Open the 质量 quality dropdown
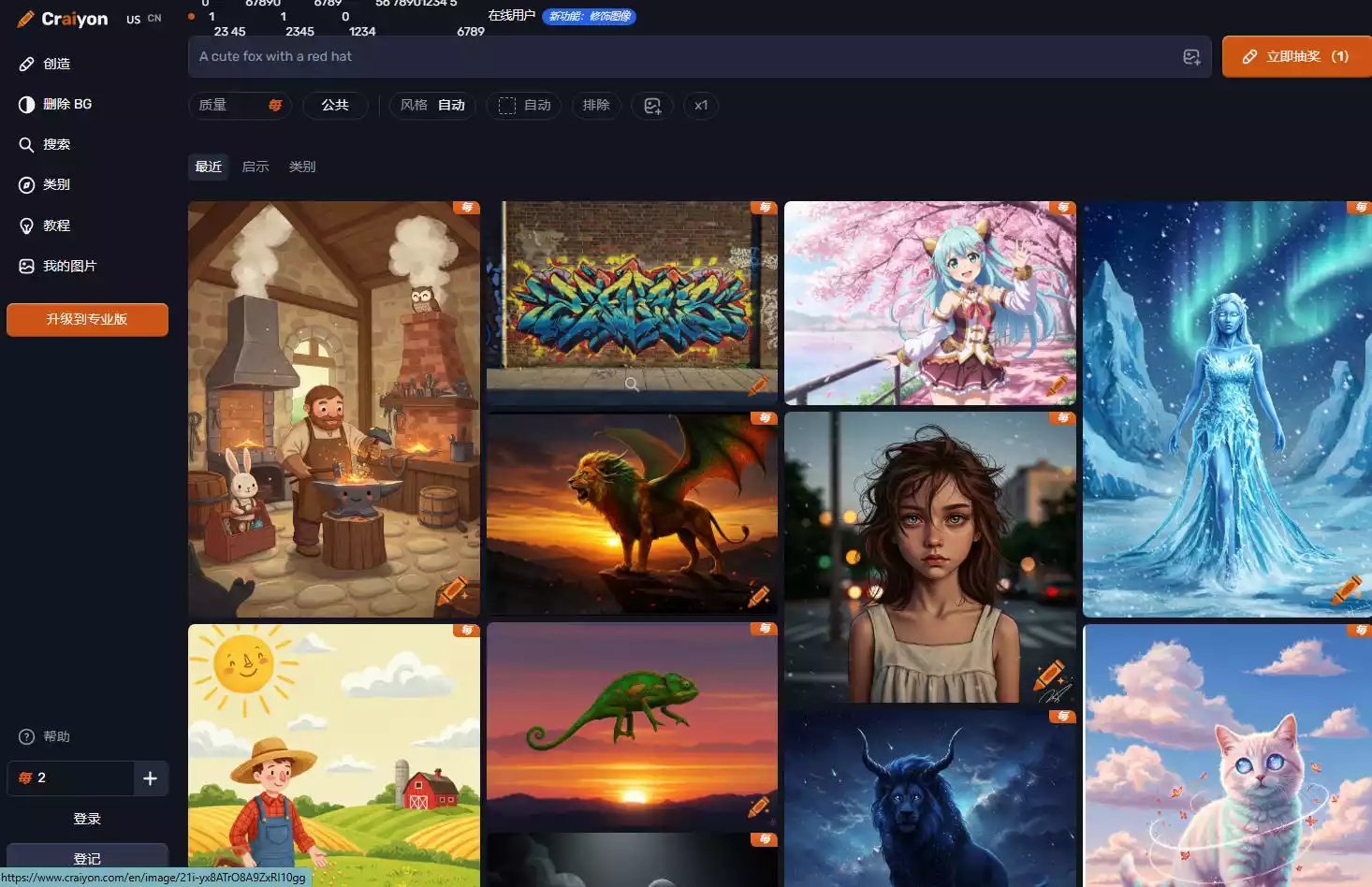Screen dimensions: 1372x887 240,106
